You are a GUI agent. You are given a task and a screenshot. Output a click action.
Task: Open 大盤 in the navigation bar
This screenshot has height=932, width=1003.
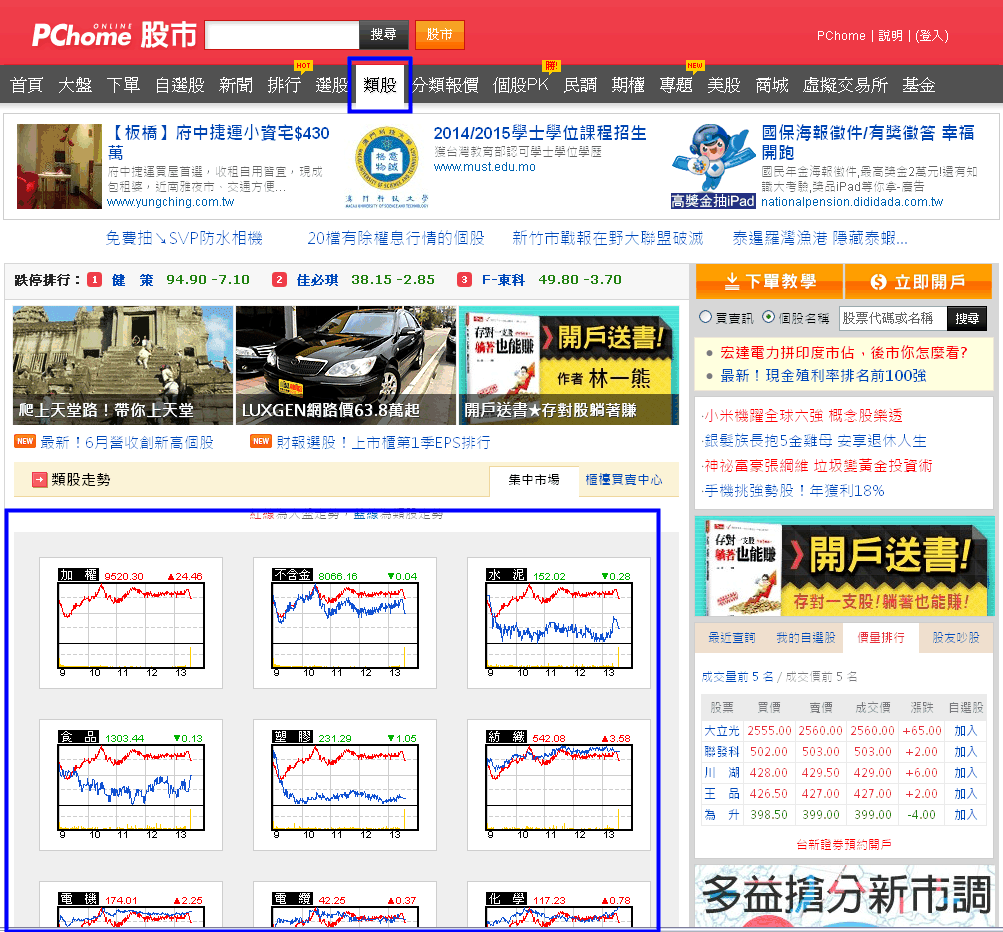(x=75, y=84)
